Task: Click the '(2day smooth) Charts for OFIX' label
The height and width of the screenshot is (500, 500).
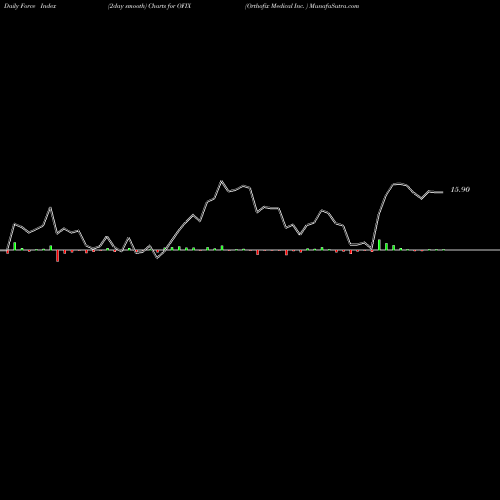Action: (x=149, y=6)
